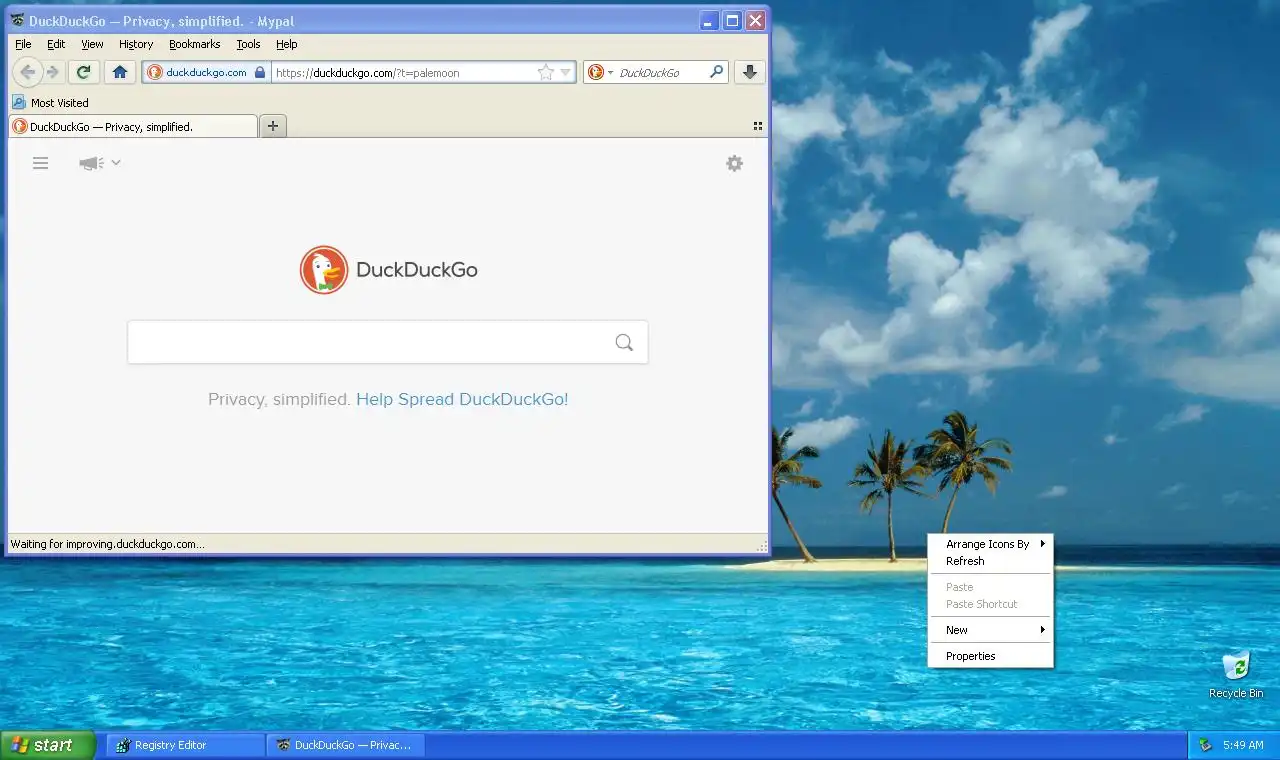Image resolution: width=1280 pixels, height=760 pixels.
Task: Click the DuckDuckGo duck logo
Action: [x=324, y=270]
